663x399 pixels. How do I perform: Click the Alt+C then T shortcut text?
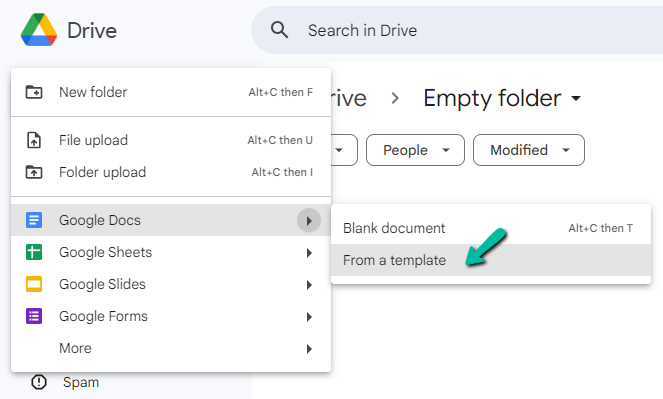[x=600, y=228]
